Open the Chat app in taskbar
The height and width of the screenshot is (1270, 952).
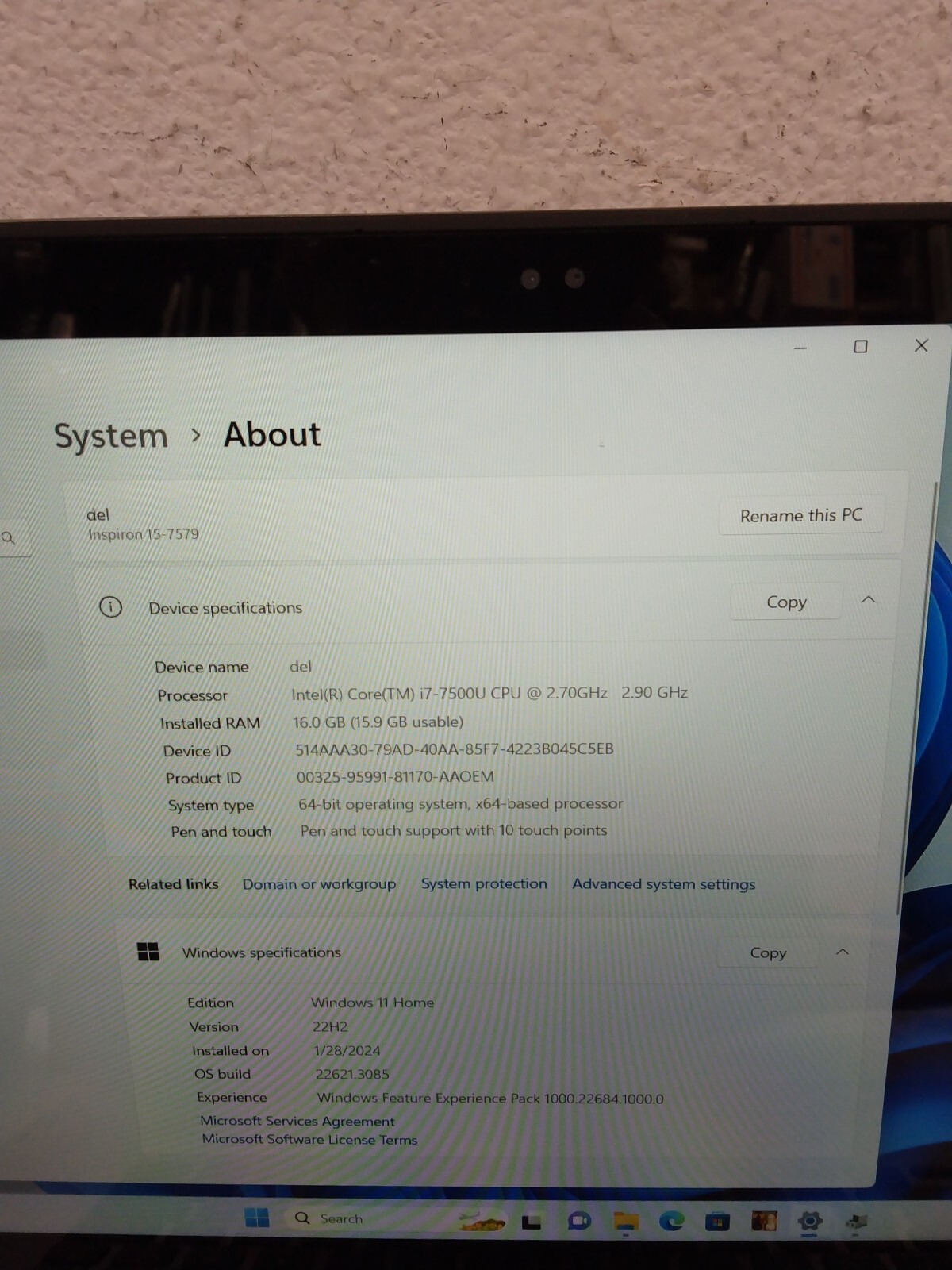(578, 1221)
